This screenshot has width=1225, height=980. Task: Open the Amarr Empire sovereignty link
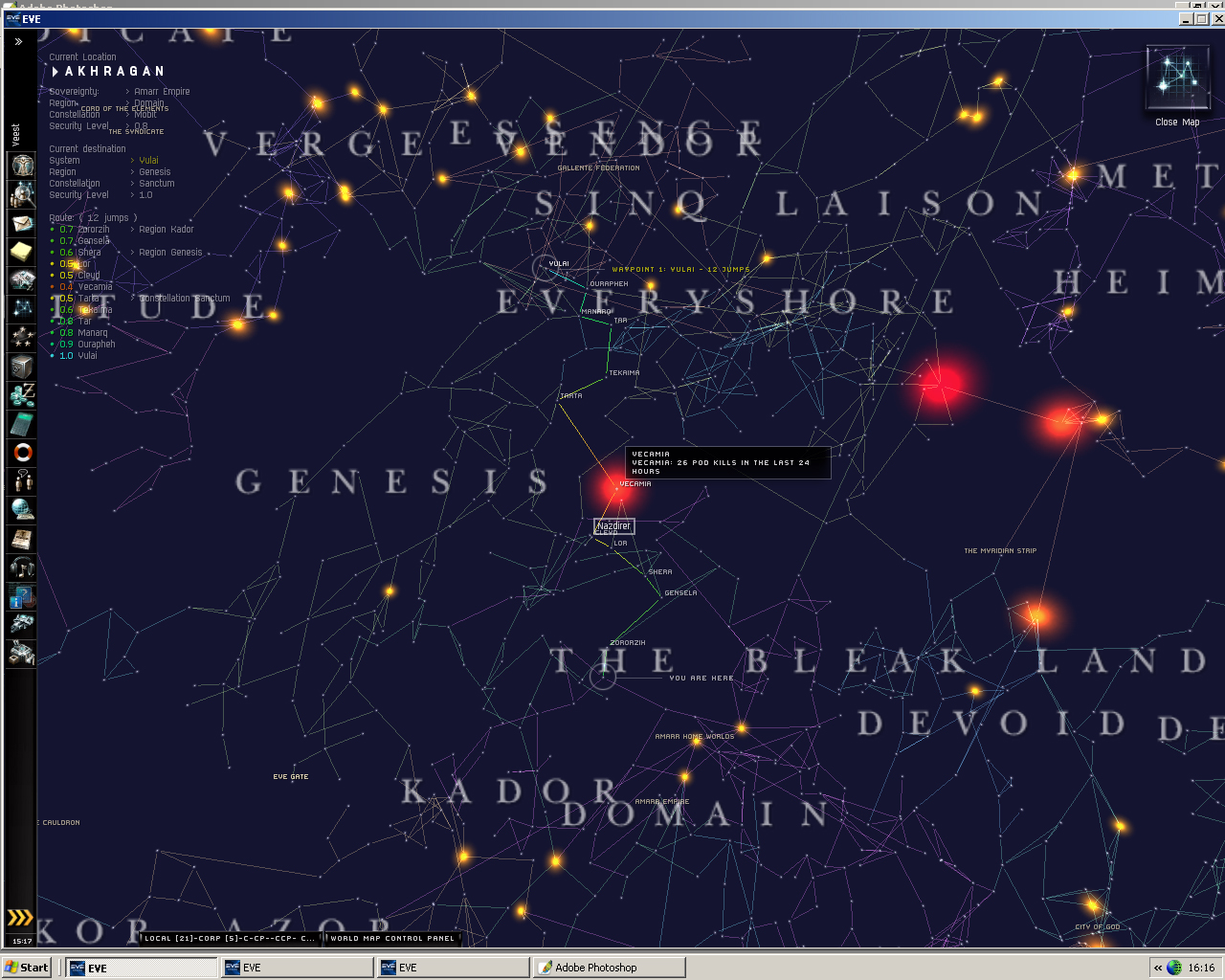click(162, 92)
